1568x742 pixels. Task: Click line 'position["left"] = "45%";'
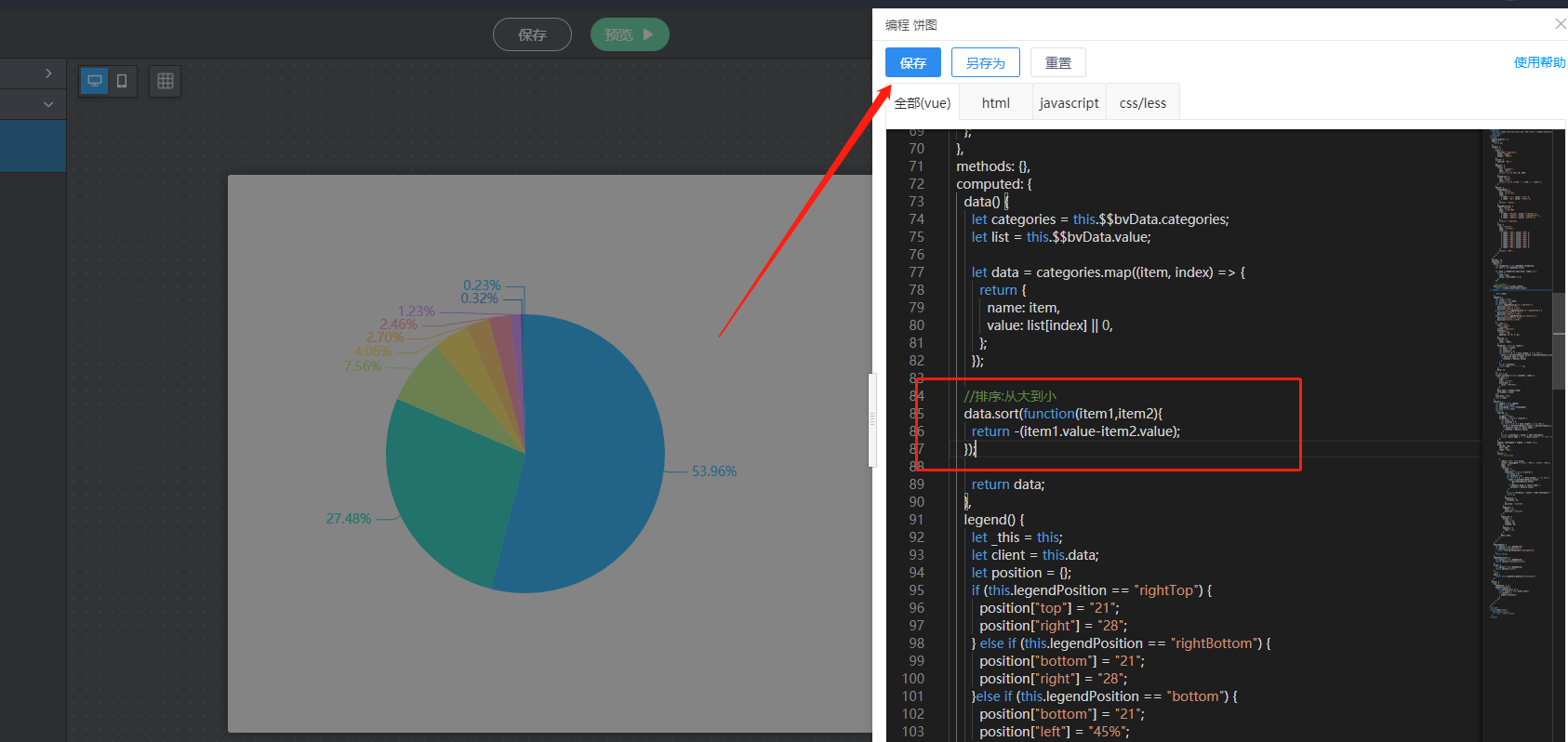(x=1054, y=732)
